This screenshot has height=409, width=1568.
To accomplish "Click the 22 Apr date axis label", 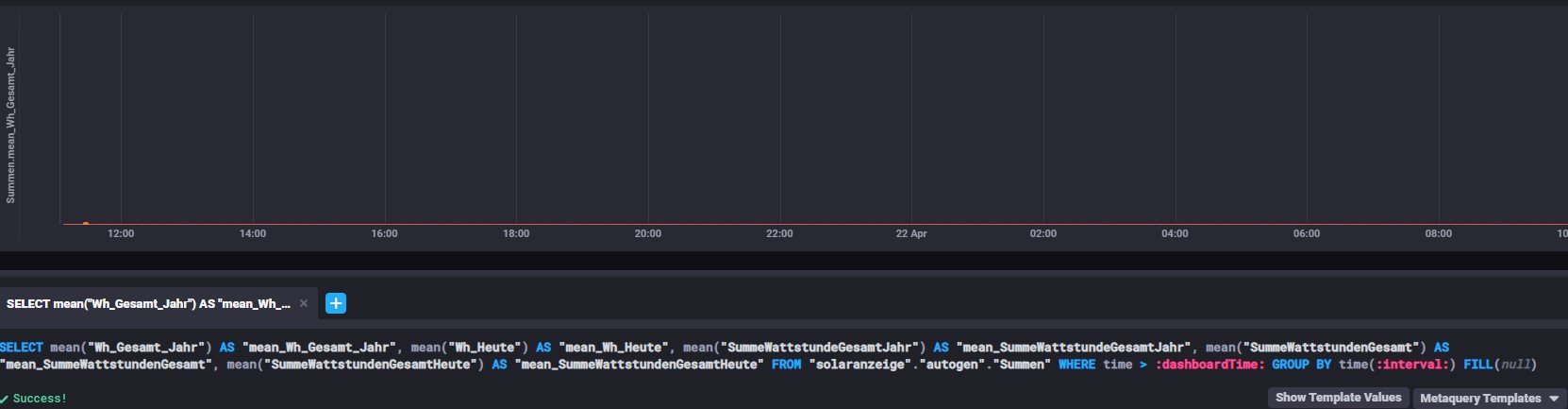I will click(x=911, y=233).
